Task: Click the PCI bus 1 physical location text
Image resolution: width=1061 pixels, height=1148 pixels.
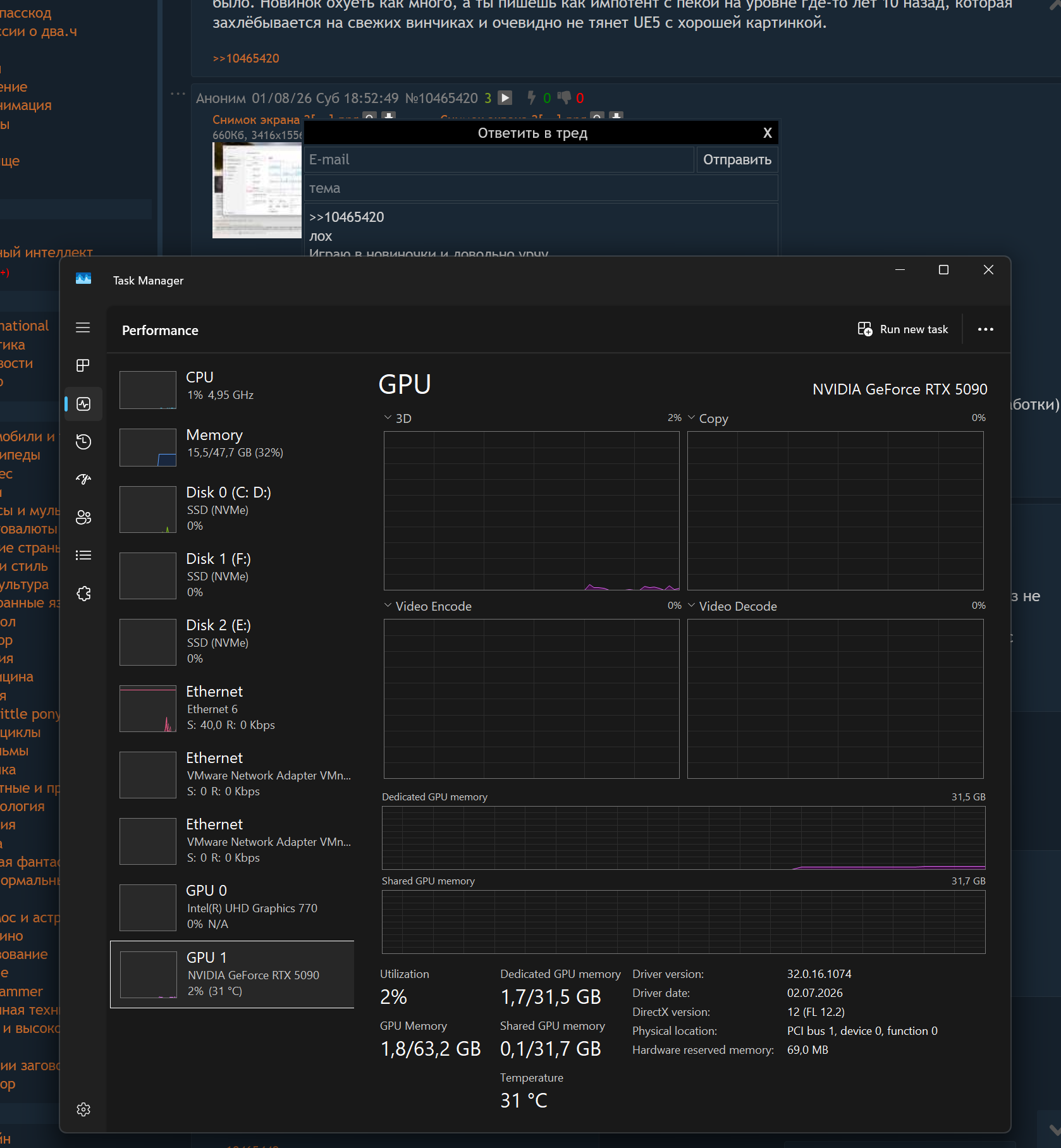Action: [862, 1031]
